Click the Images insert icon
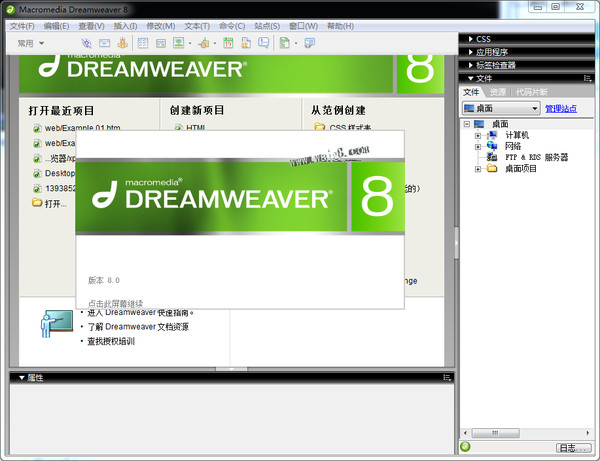 pyautogui.click(x=179, y=43)
